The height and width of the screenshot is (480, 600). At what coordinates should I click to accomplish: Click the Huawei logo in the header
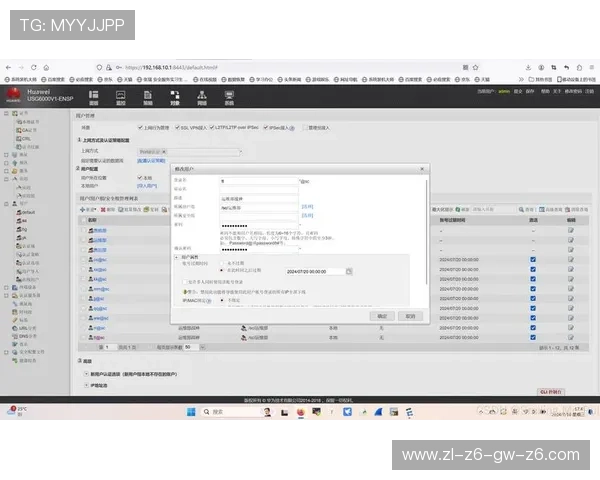coord(13,95)
